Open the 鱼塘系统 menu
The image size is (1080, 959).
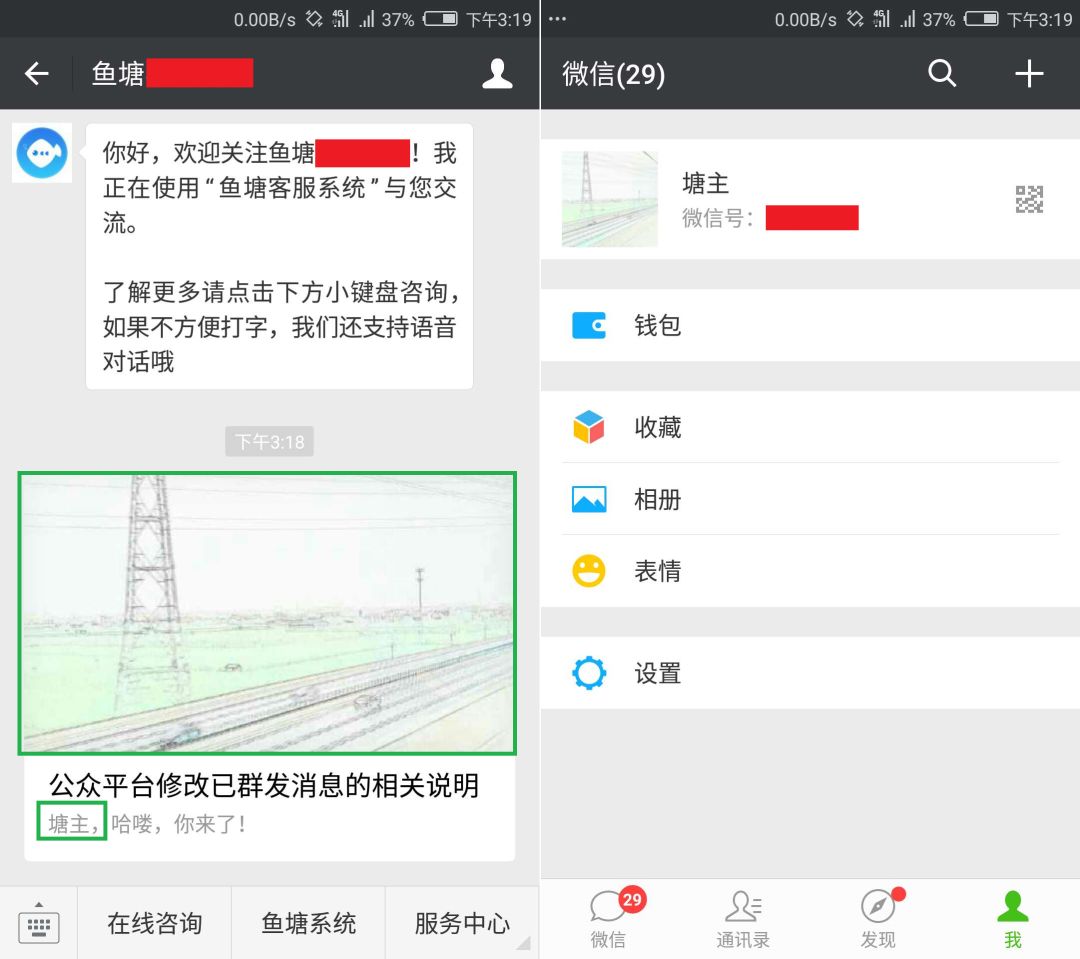[x=309, y=923]
